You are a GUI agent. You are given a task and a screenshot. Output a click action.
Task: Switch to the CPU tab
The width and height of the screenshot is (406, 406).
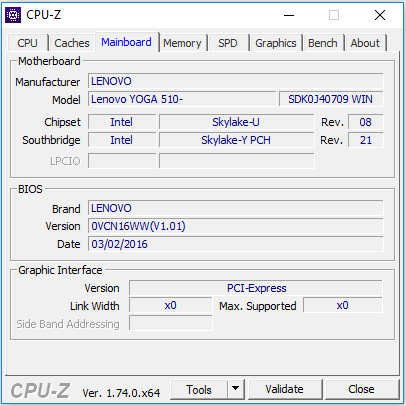click(27, 43)
